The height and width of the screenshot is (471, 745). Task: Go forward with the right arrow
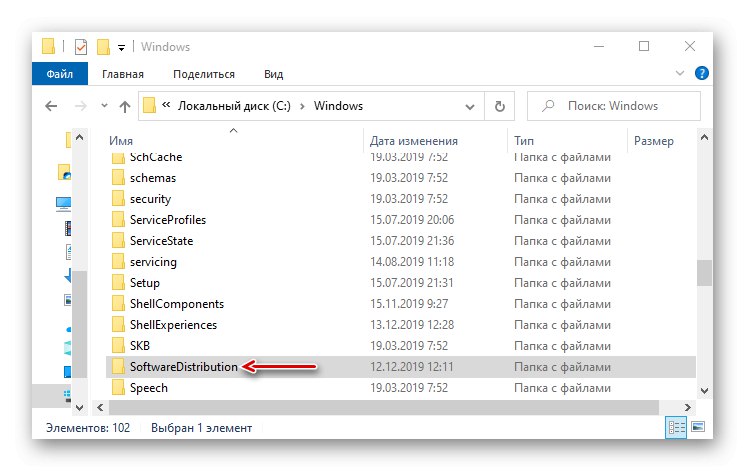(x=81, y=106)
